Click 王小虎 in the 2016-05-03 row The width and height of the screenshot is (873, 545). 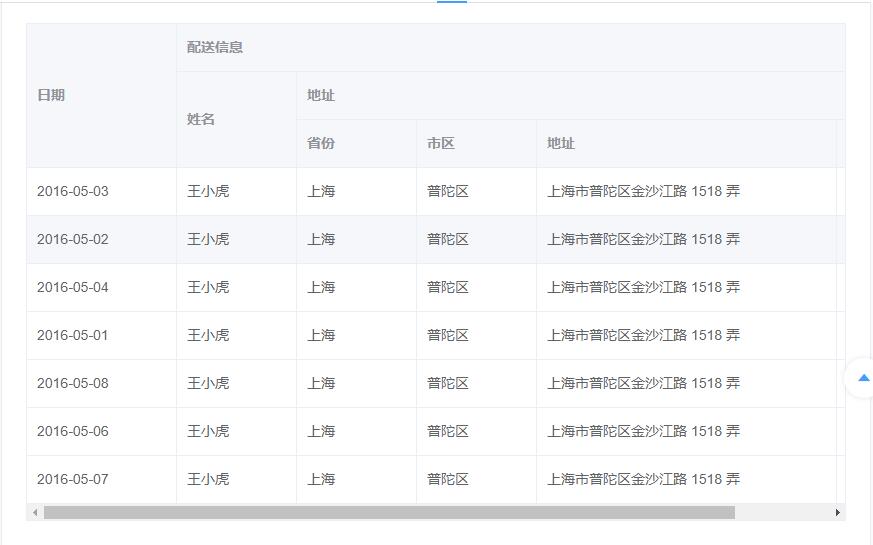point(208,192)
